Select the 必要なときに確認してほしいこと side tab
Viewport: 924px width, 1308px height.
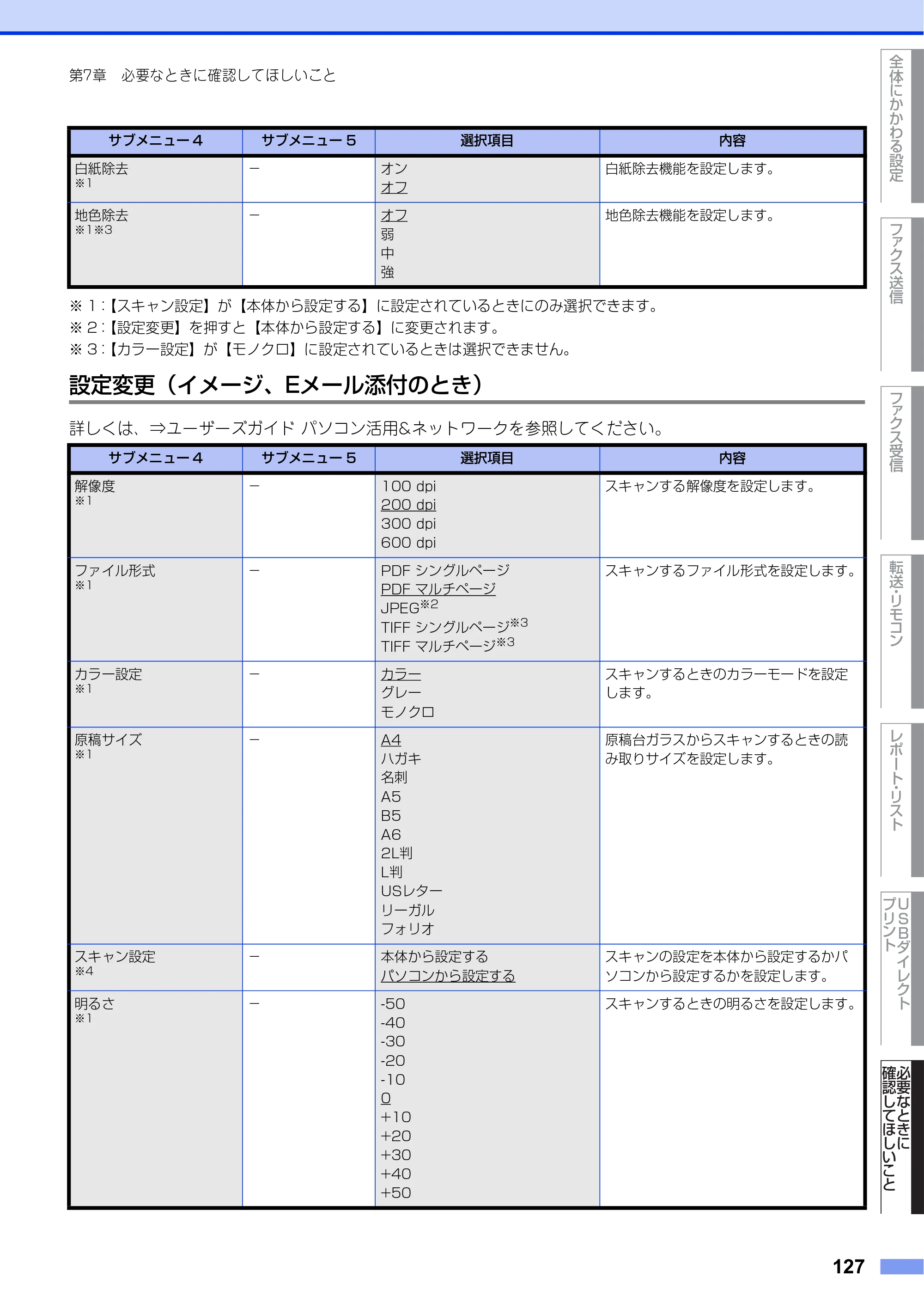[x=901, y=1137]
